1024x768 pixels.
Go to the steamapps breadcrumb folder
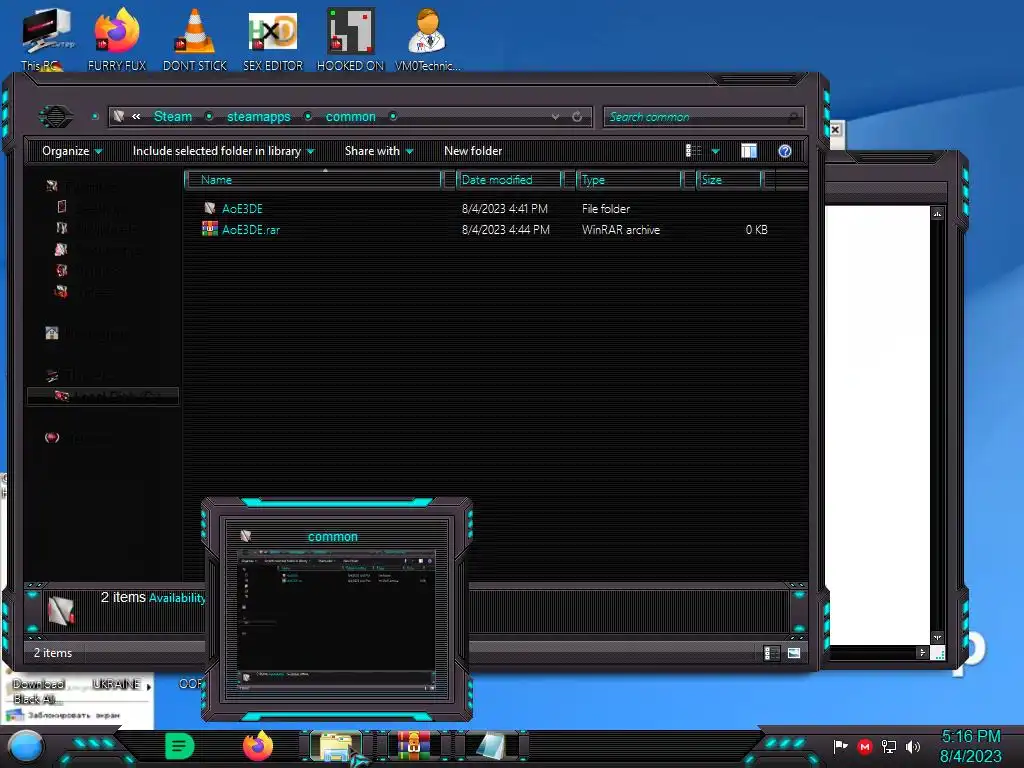259,116
